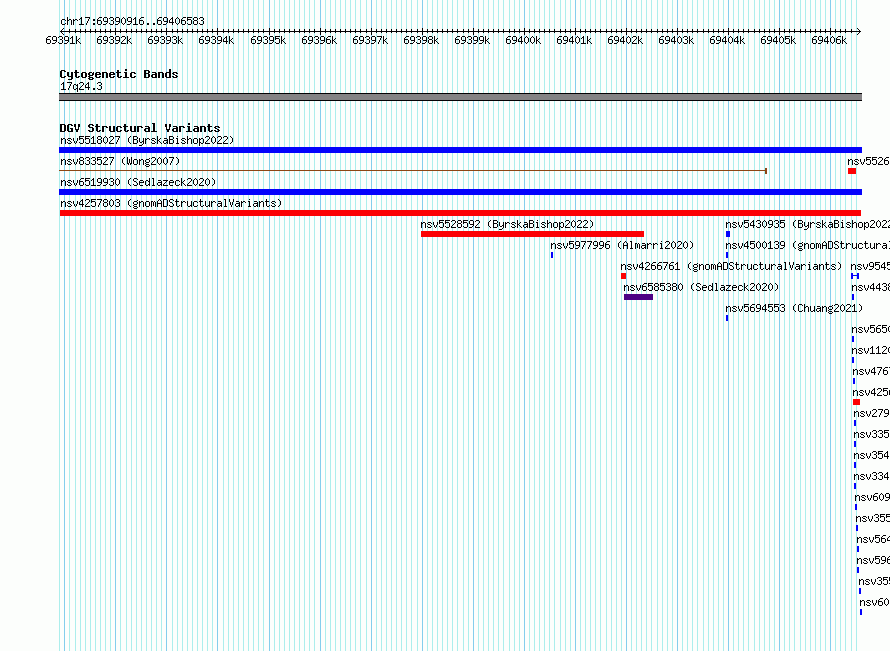Viewport: 890px width, 651px height.
Task: Click the blue tick under nsv5977996
Action: coord(552,255)
